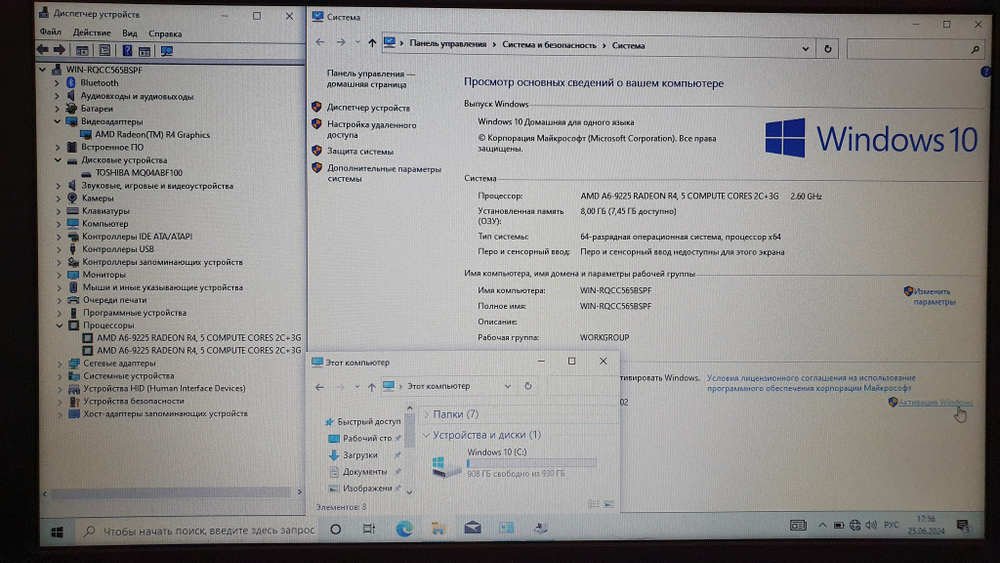Click Контроллеры USB category icon
1000x563 pixels.
(x=73, y=249)
